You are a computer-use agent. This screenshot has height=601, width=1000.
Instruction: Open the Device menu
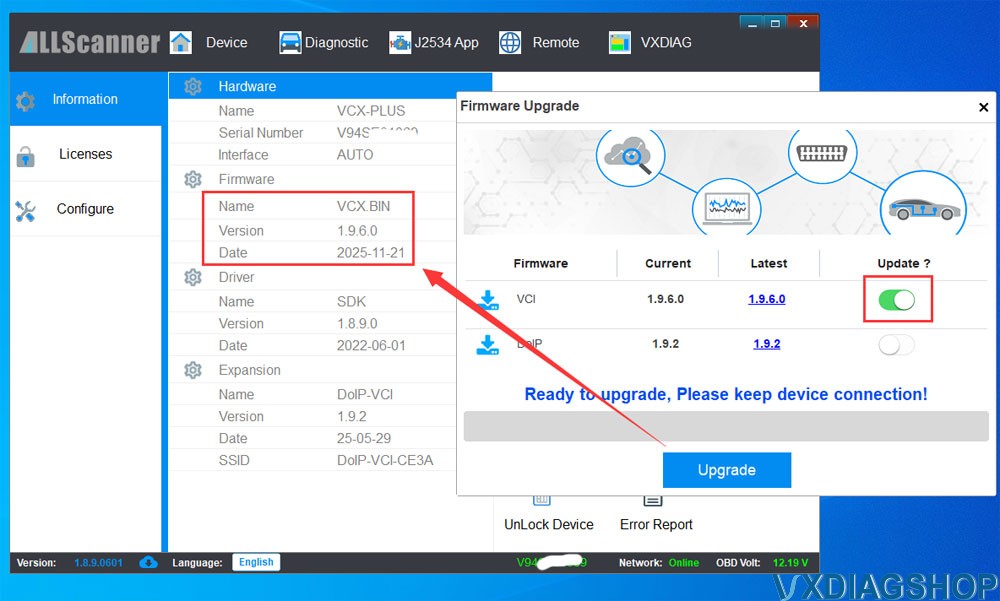click(x=226, y=43)
